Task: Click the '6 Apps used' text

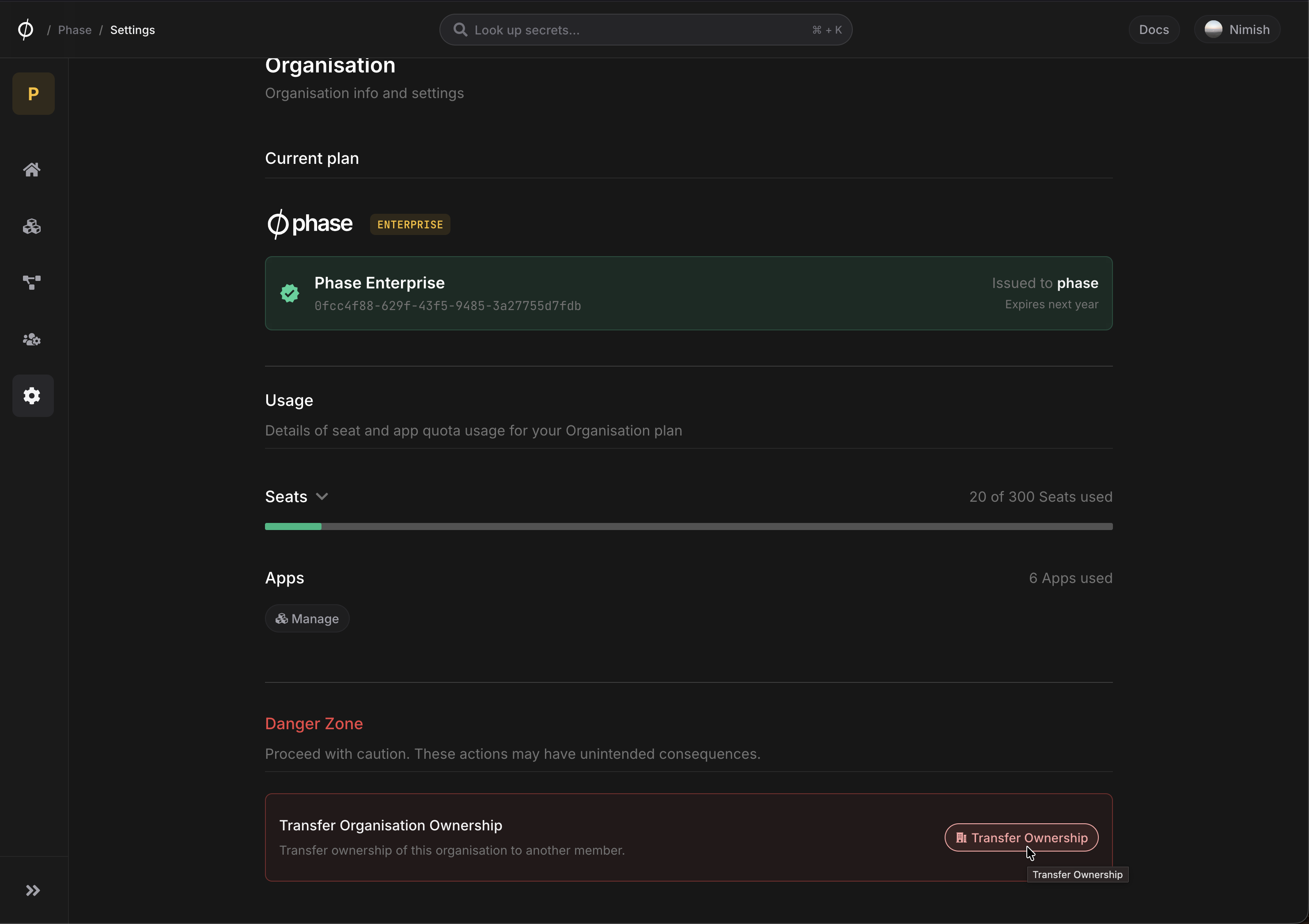Action: (1071, 578)
